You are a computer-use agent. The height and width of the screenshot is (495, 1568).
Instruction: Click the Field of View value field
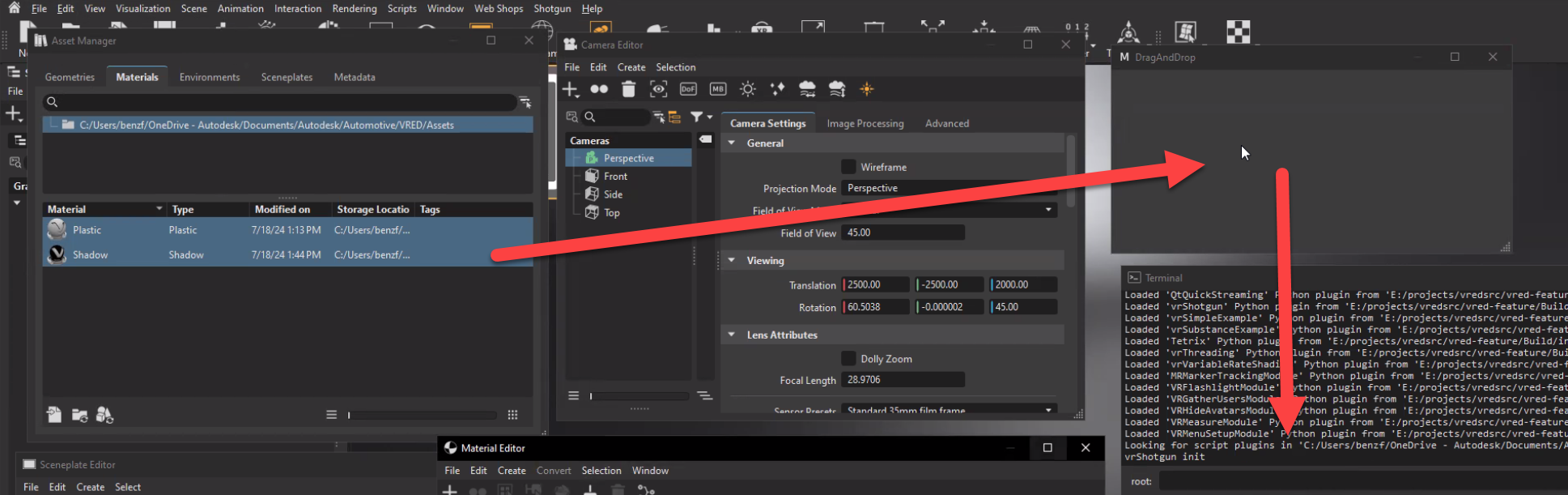[x=903, y=233]
